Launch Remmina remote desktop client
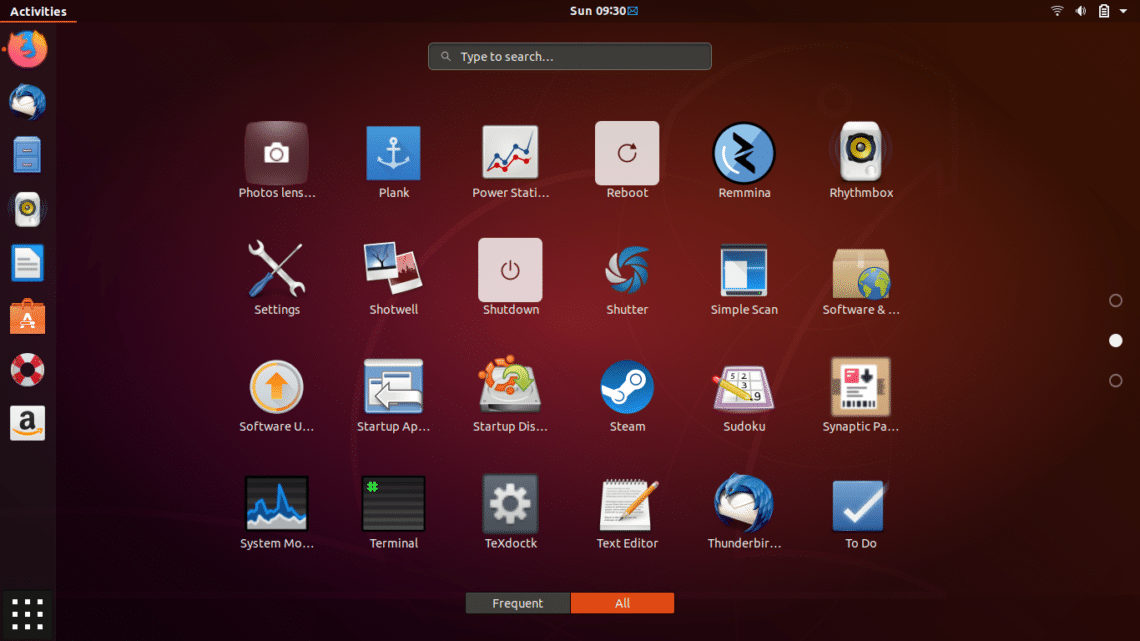This screenshot has height=641, width=1140. pos(744,153)
